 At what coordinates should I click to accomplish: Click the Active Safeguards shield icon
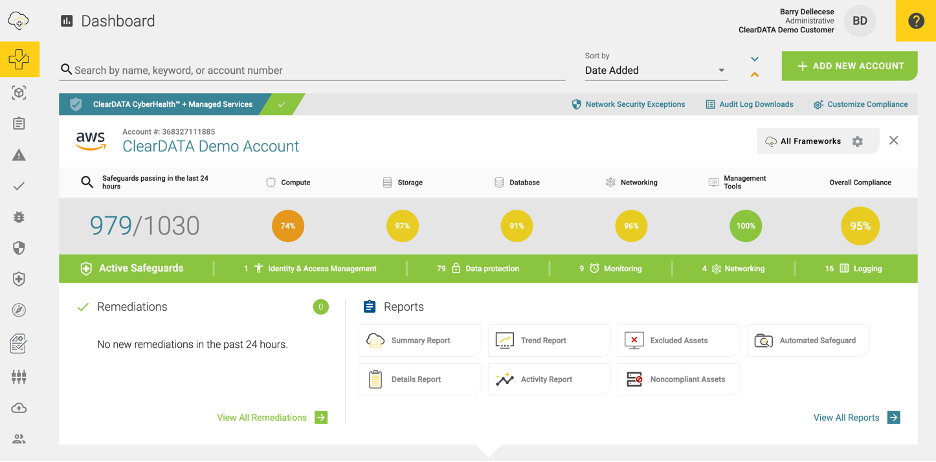[x=86, y=269]
